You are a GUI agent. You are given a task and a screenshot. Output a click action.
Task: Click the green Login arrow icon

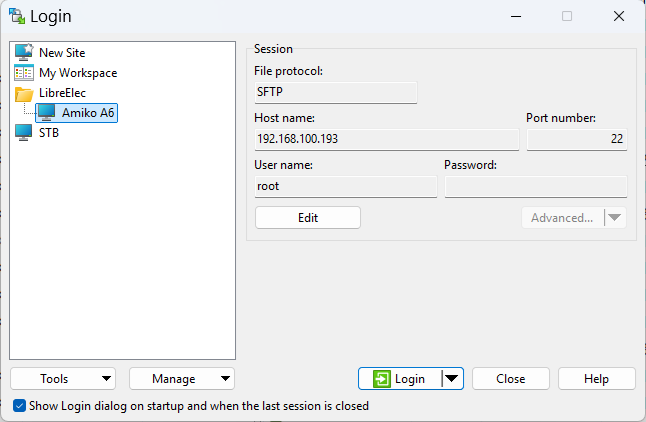click(382, 379)
